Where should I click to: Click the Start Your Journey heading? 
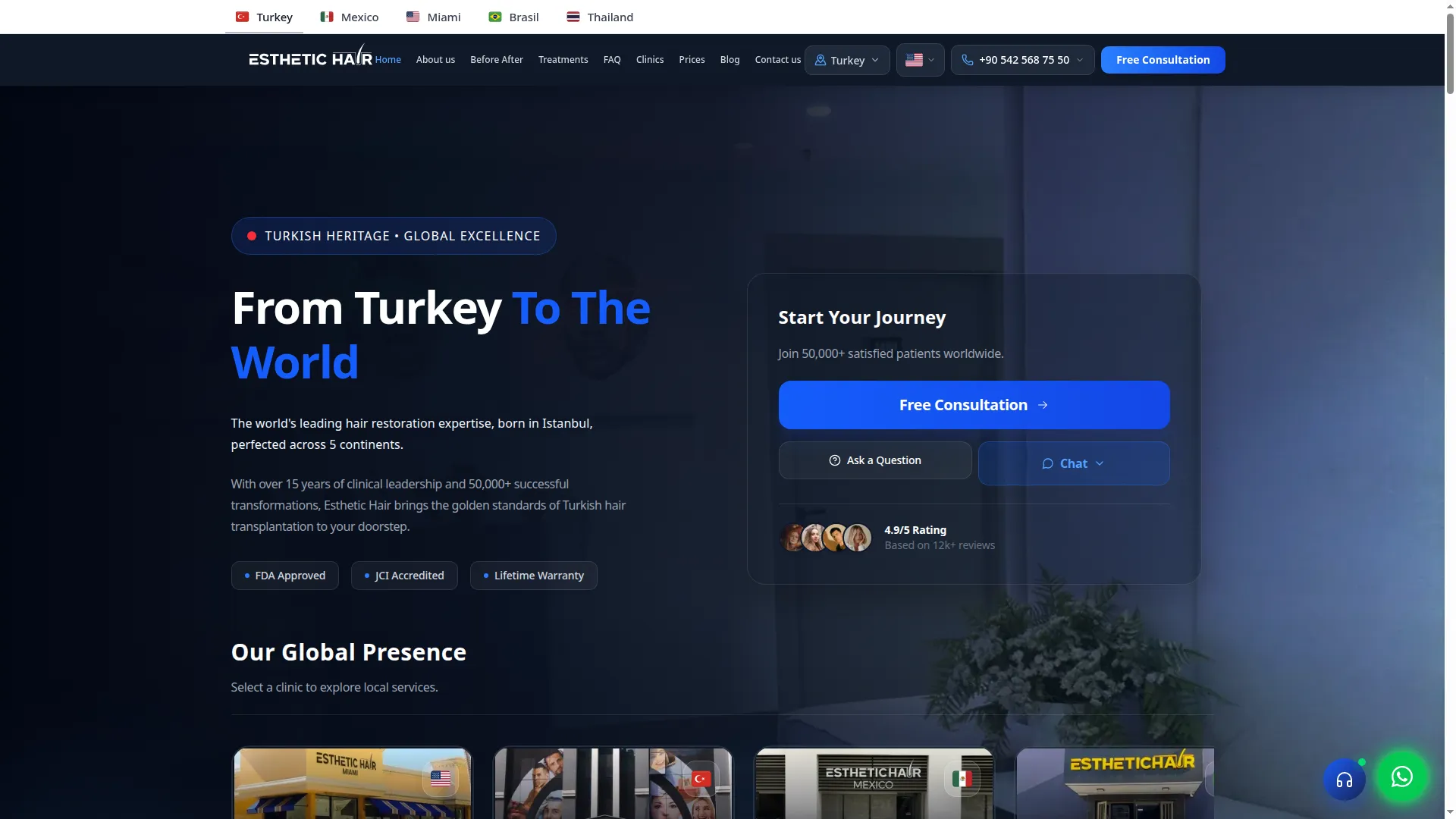[862, 317]
